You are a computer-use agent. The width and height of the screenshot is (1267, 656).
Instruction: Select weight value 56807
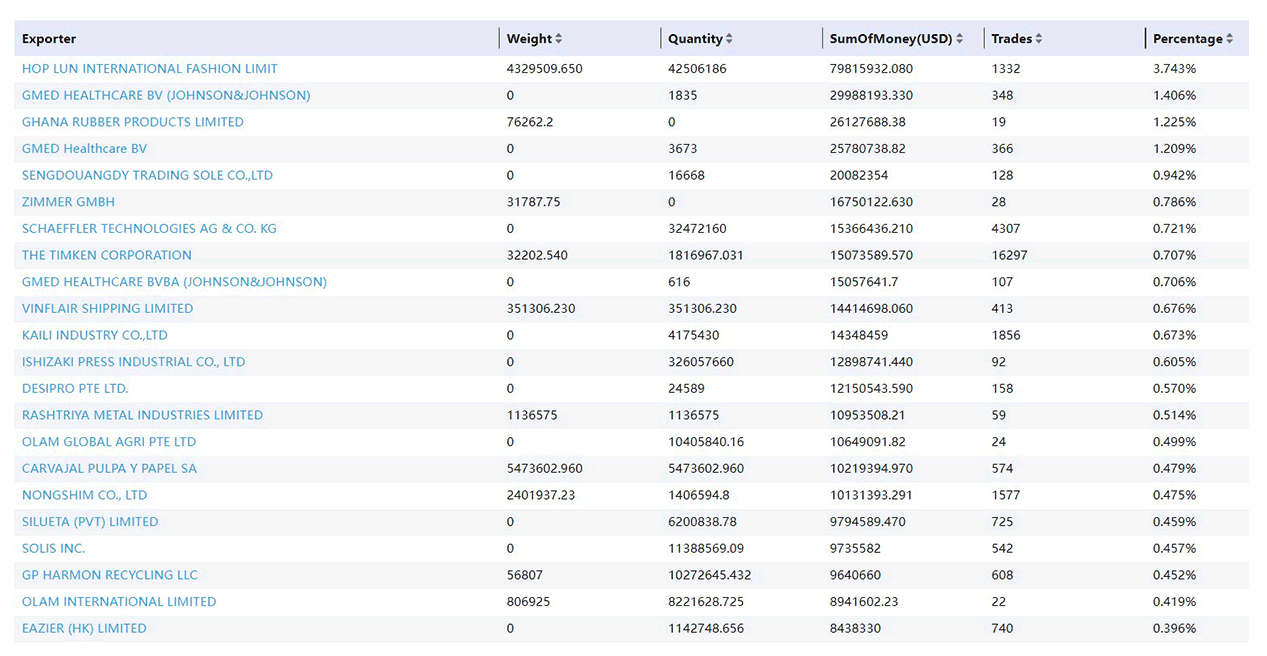(x=525, y=575)
